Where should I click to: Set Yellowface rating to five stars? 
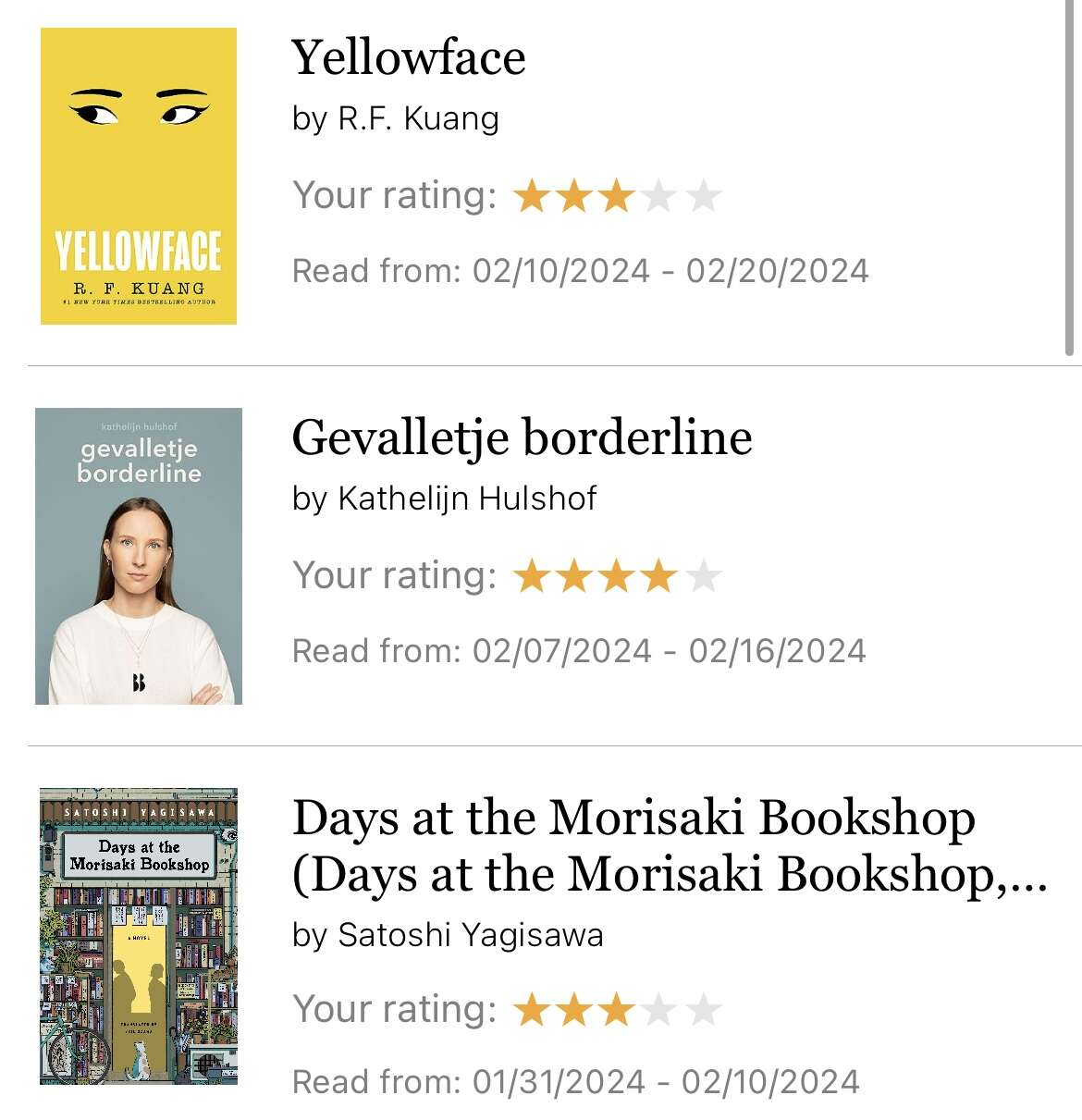coord(703,195)
